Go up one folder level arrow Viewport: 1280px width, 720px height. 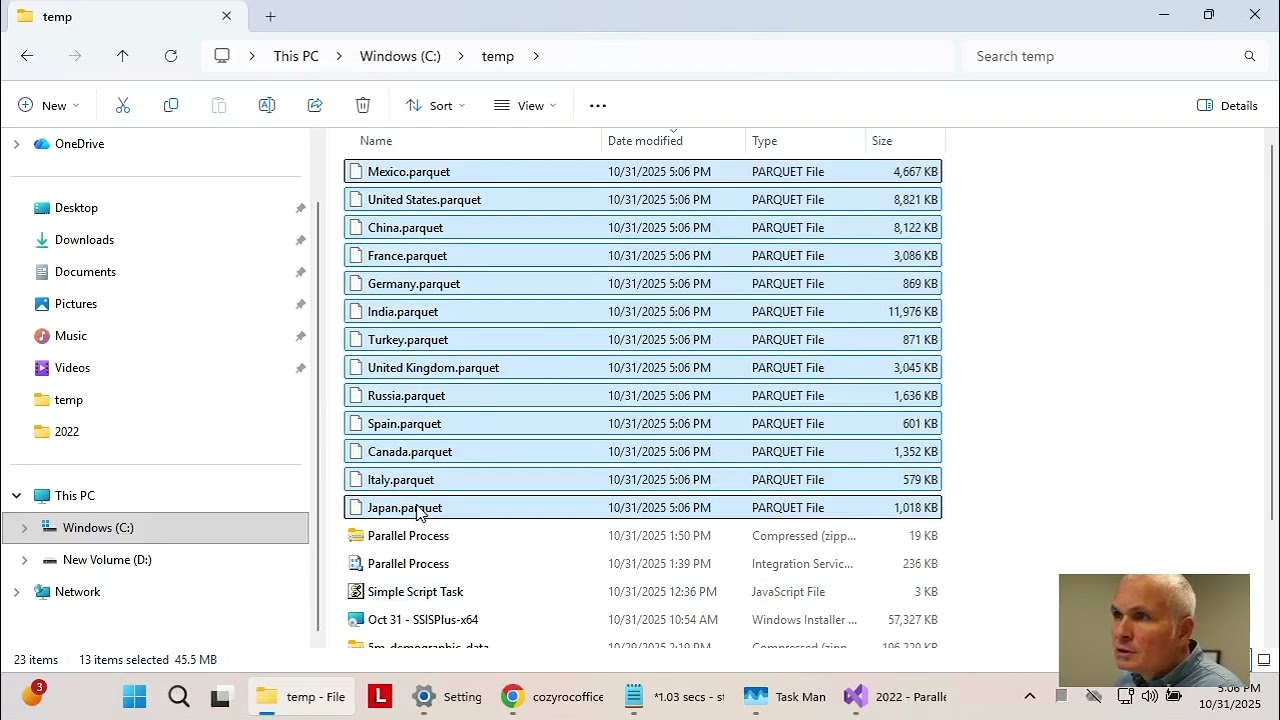(x=122, y=56)
